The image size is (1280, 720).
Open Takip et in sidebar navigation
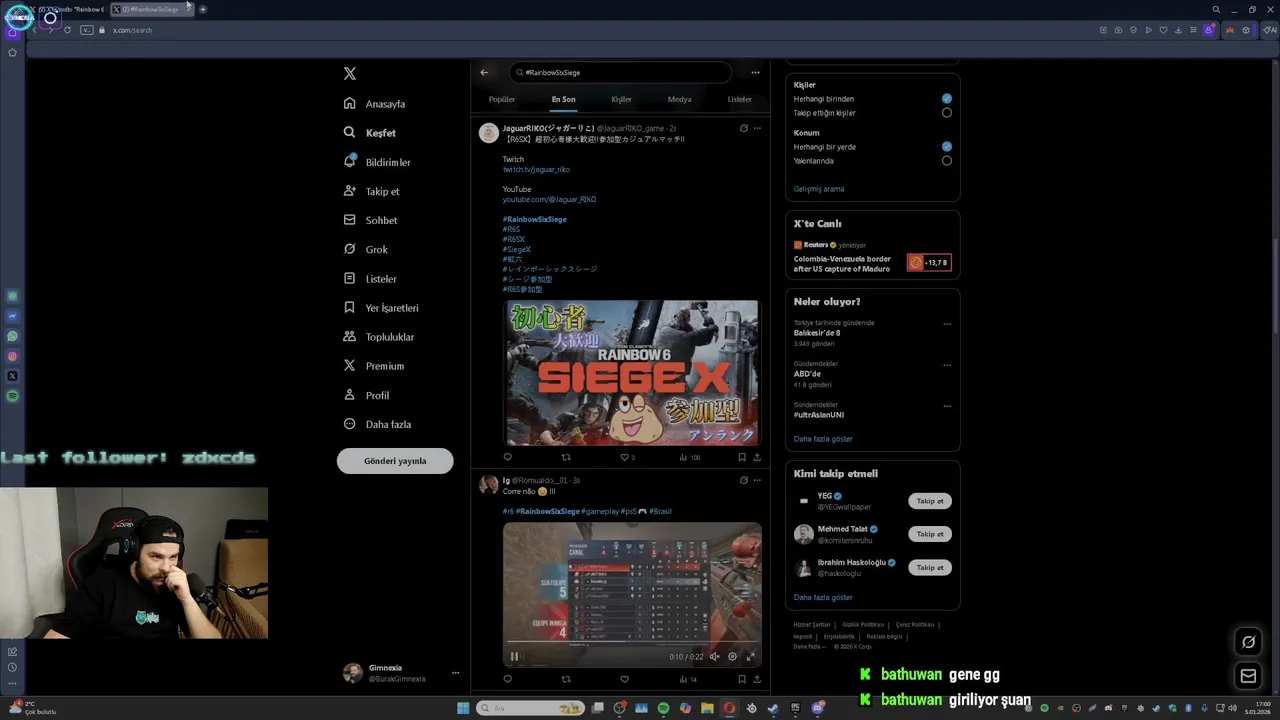pos(371,191)
